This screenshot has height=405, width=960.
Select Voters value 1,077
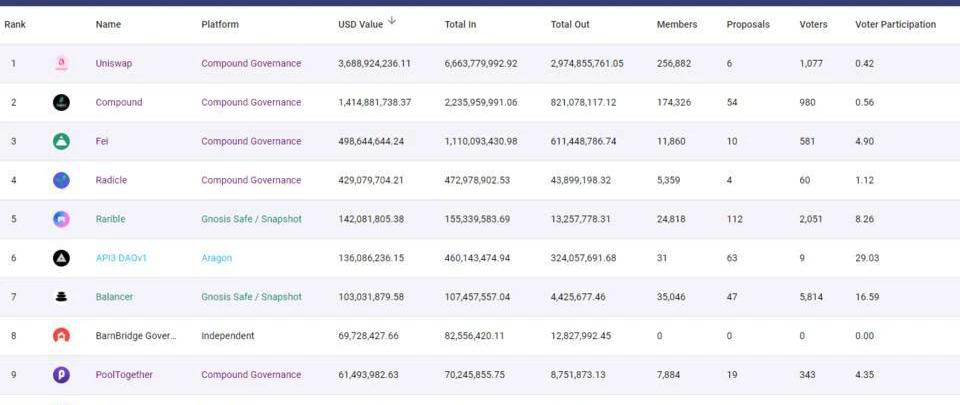click(811, 64)
